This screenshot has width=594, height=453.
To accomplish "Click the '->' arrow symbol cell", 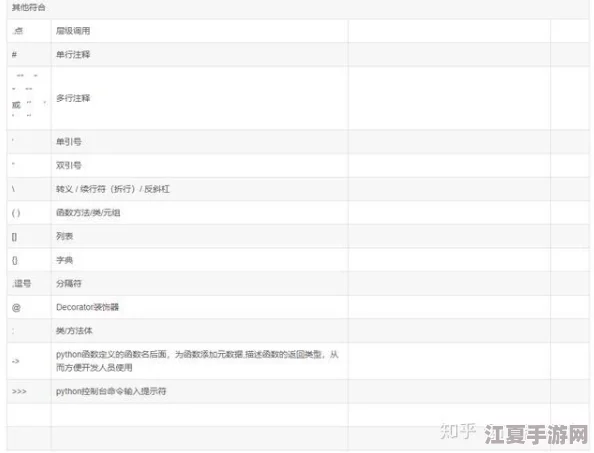I will [x=29, y=361].
